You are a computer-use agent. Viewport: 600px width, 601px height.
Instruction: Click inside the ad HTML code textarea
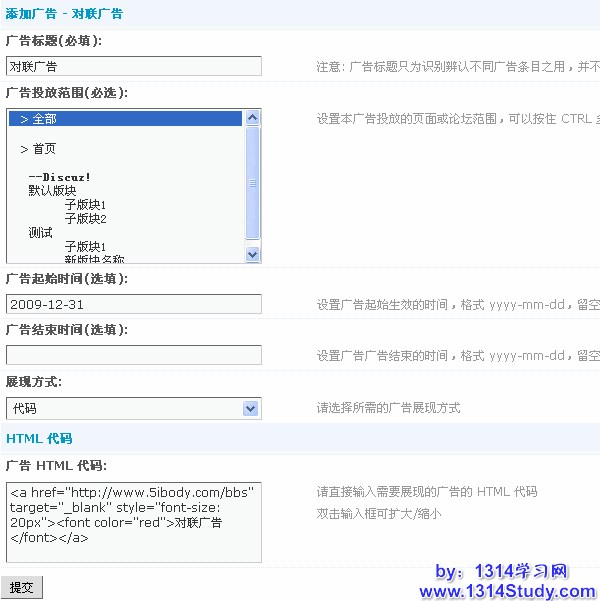(x=133, y=522)
